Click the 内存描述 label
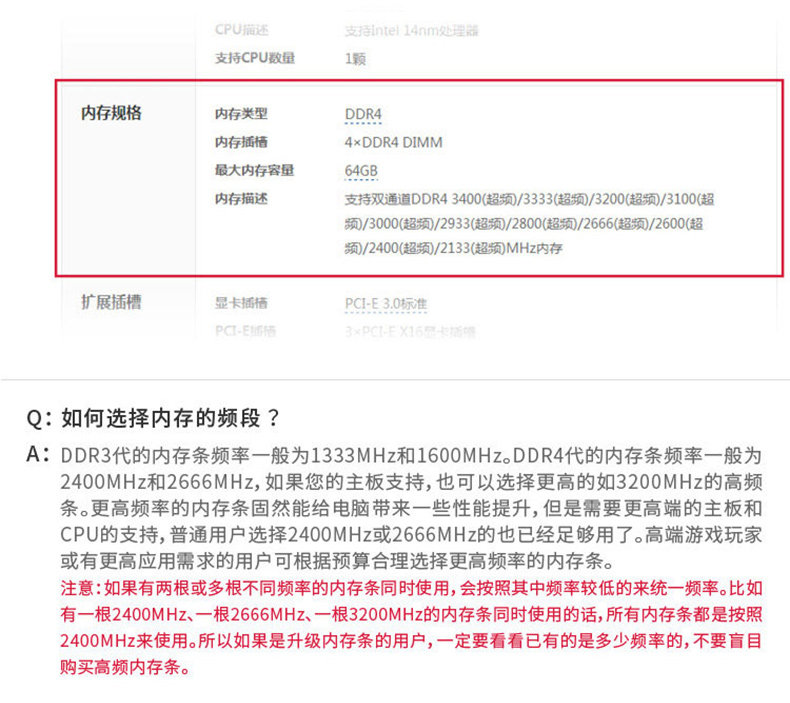This screenshot has height=703, width=790. pos(241,199)
